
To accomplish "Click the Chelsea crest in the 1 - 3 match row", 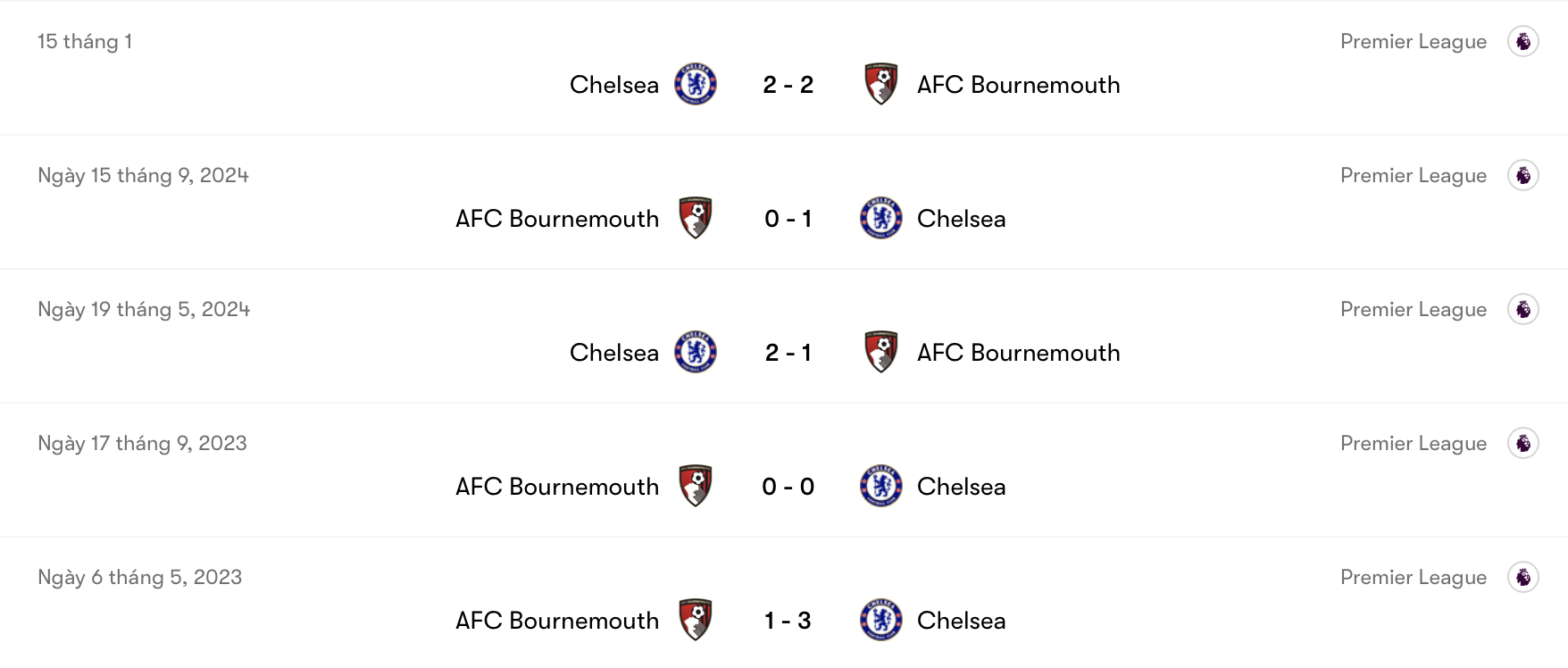I will (881, 620).
